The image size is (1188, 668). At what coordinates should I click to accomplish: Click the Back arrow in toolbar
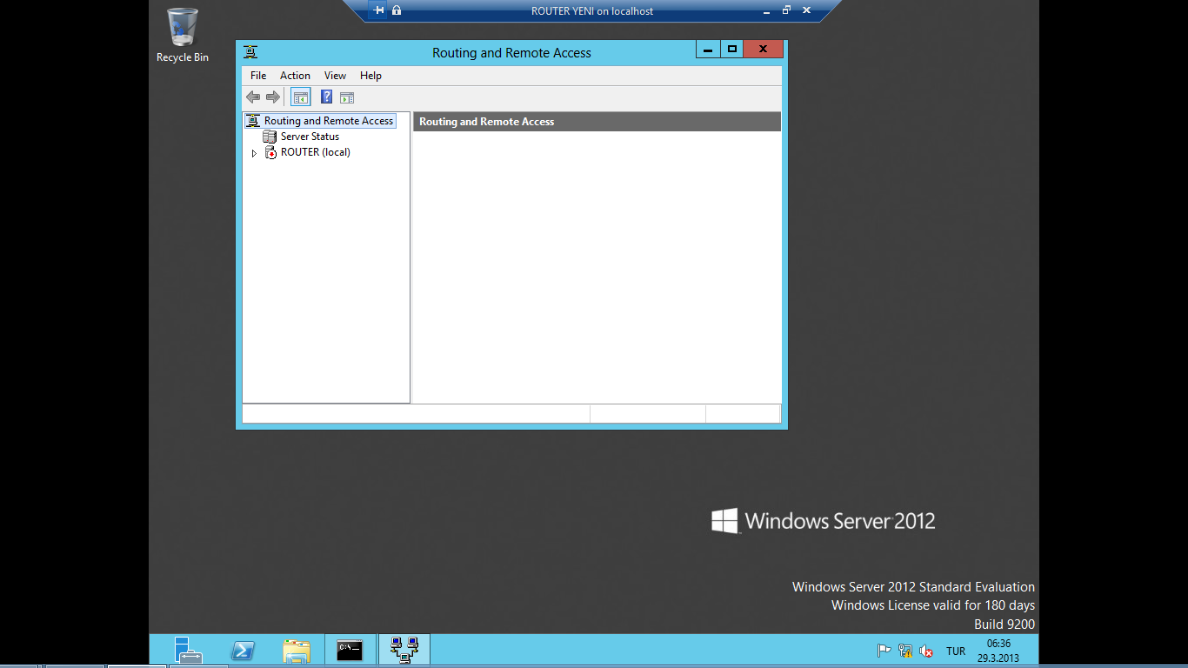[x=253, y=97]
